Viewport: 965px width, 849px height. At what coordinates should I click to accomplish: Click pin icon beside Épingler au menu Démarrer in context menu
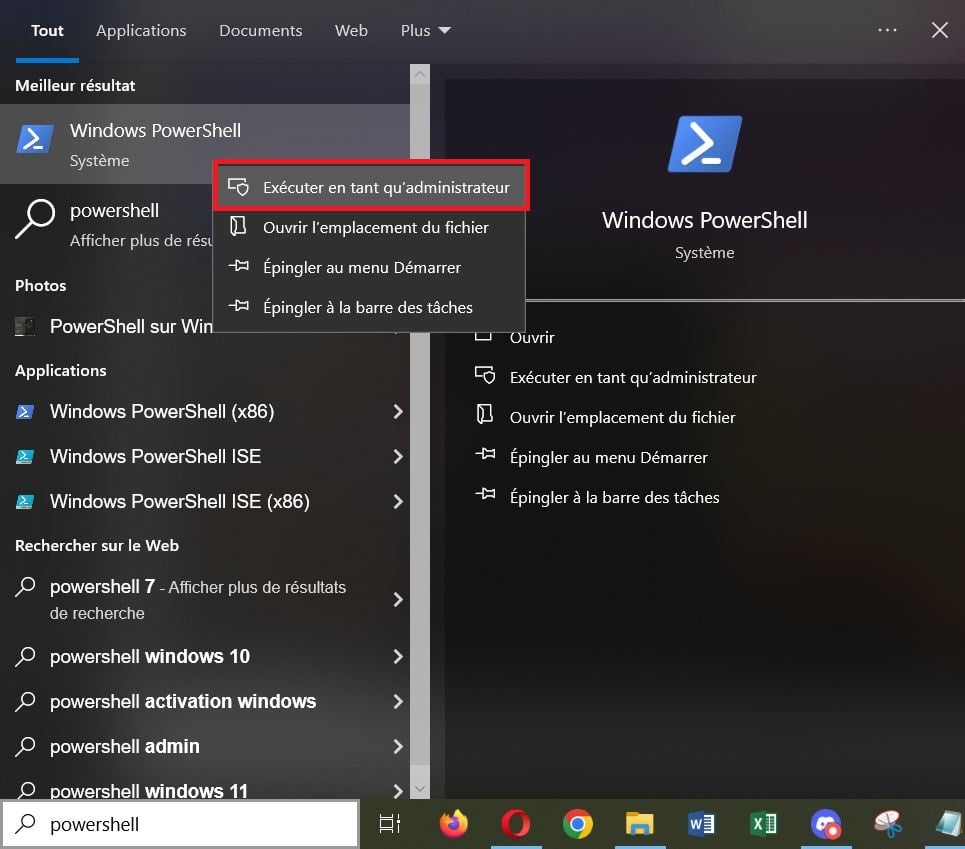click(x=238, y=266)
